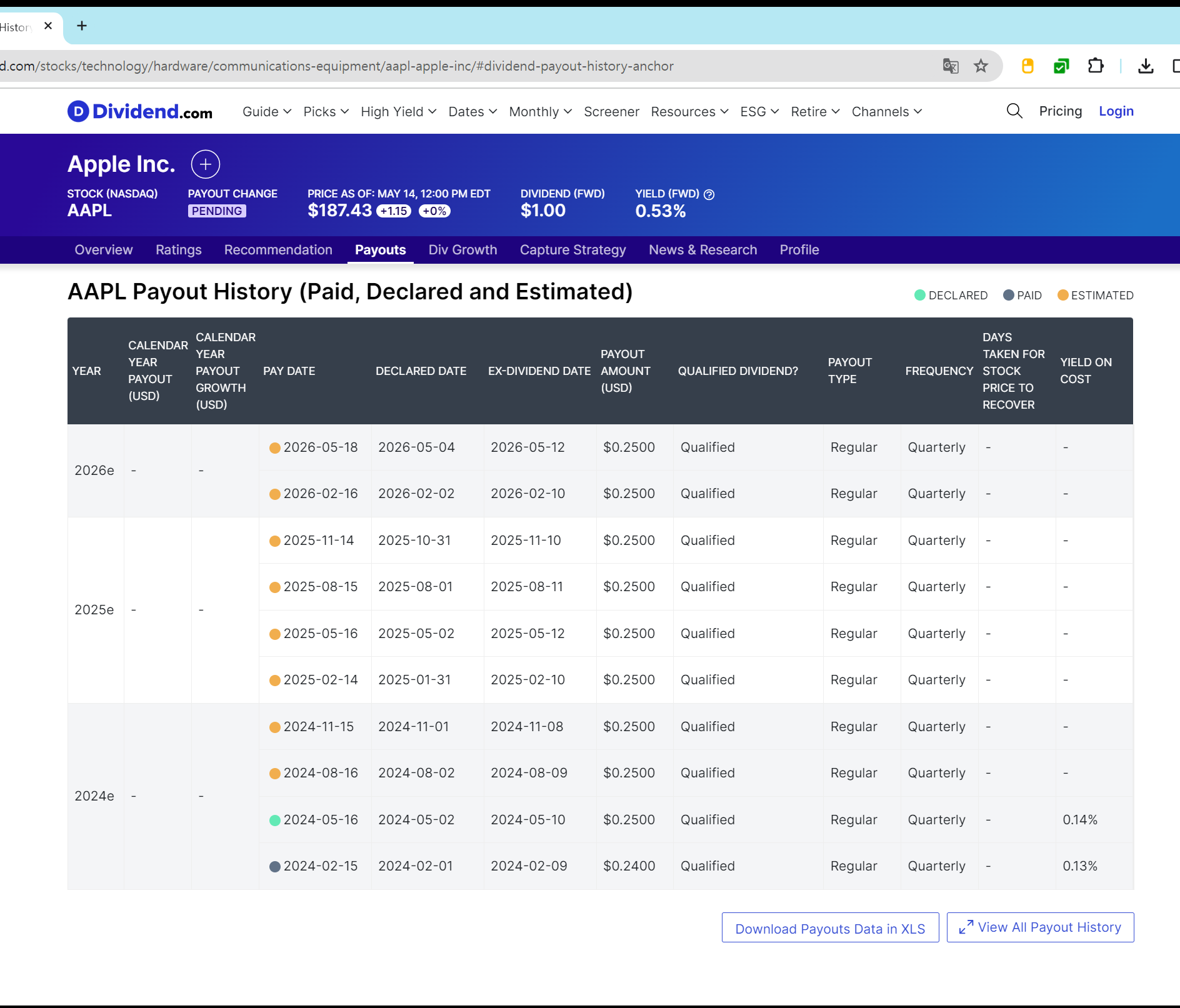Select the Payouts tab
Viewport: 1180px width, 1008px height.
click(x=381, y=250)
